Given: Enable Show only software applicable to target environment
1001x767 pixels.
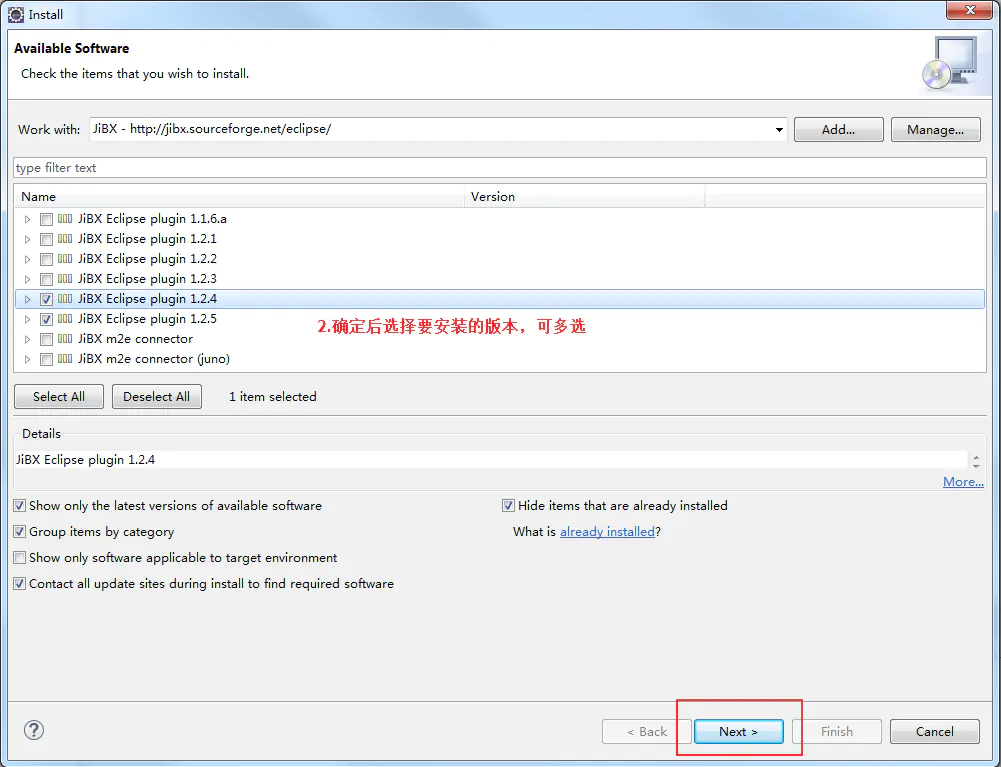Looking at the screenshot, I should [x=20, y=558].
